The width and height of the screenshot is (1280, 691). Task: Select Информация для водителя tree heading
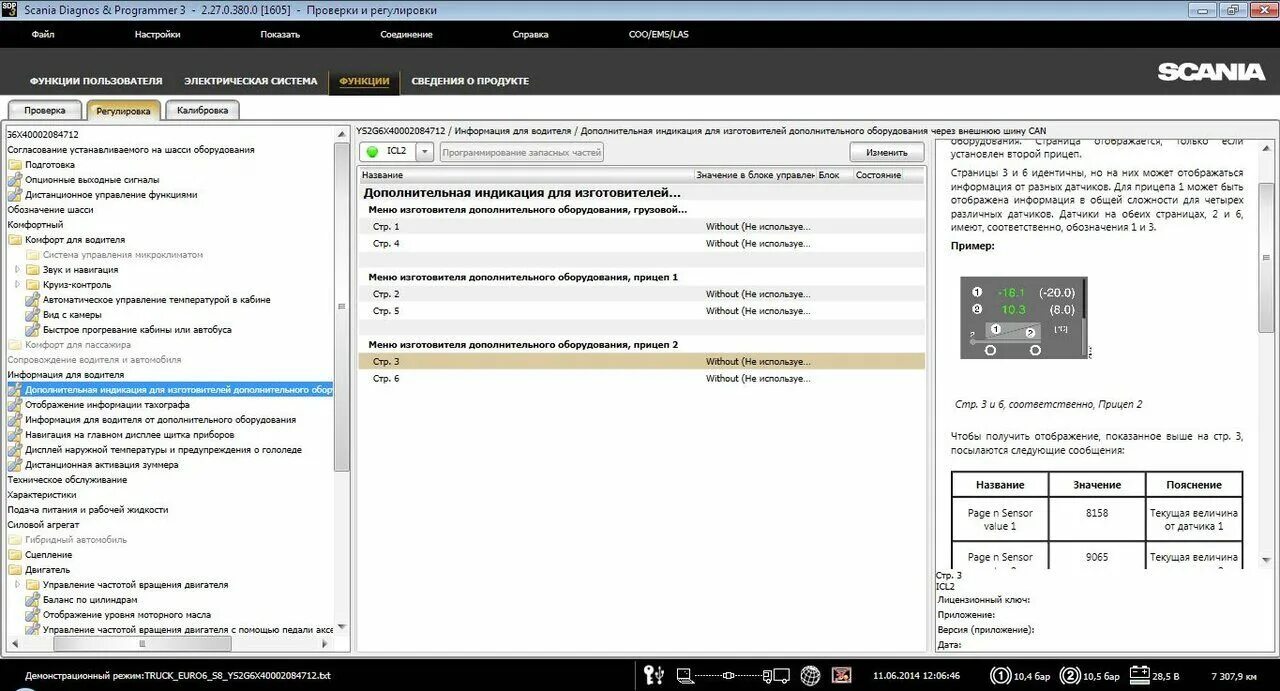[66, 375]
